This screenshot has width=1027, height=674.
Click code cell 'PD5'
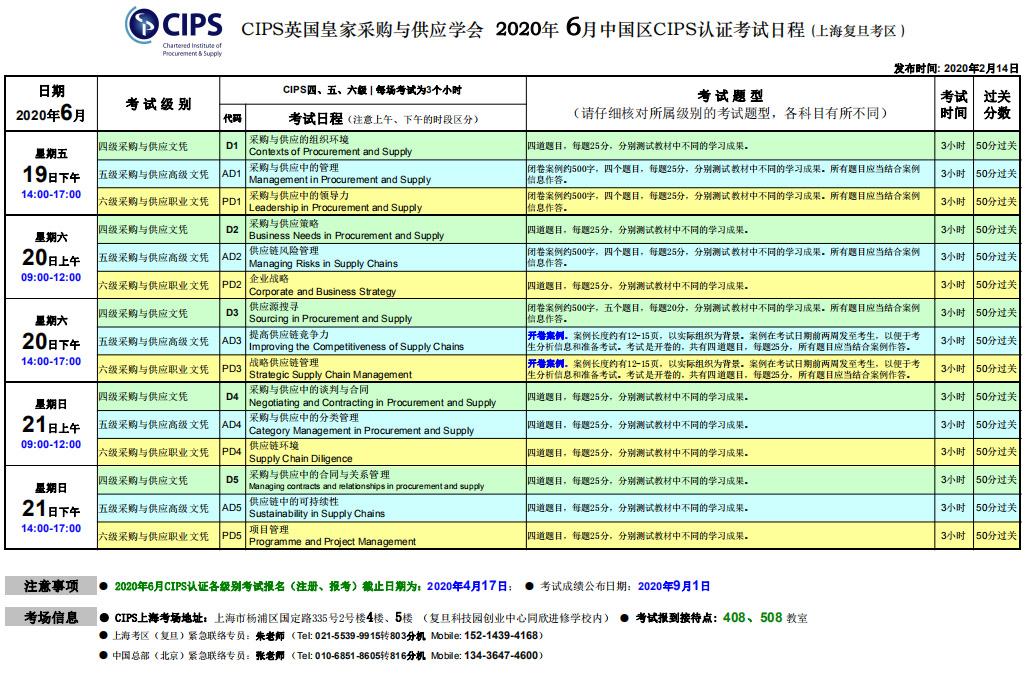tap(232, 535)
